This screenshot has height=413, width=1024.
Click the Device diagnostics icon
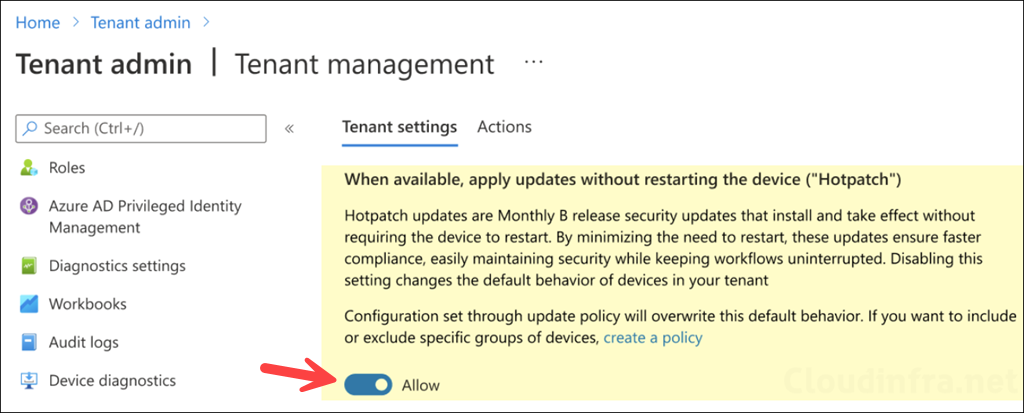pyautogui.click(x=29, y=380)
